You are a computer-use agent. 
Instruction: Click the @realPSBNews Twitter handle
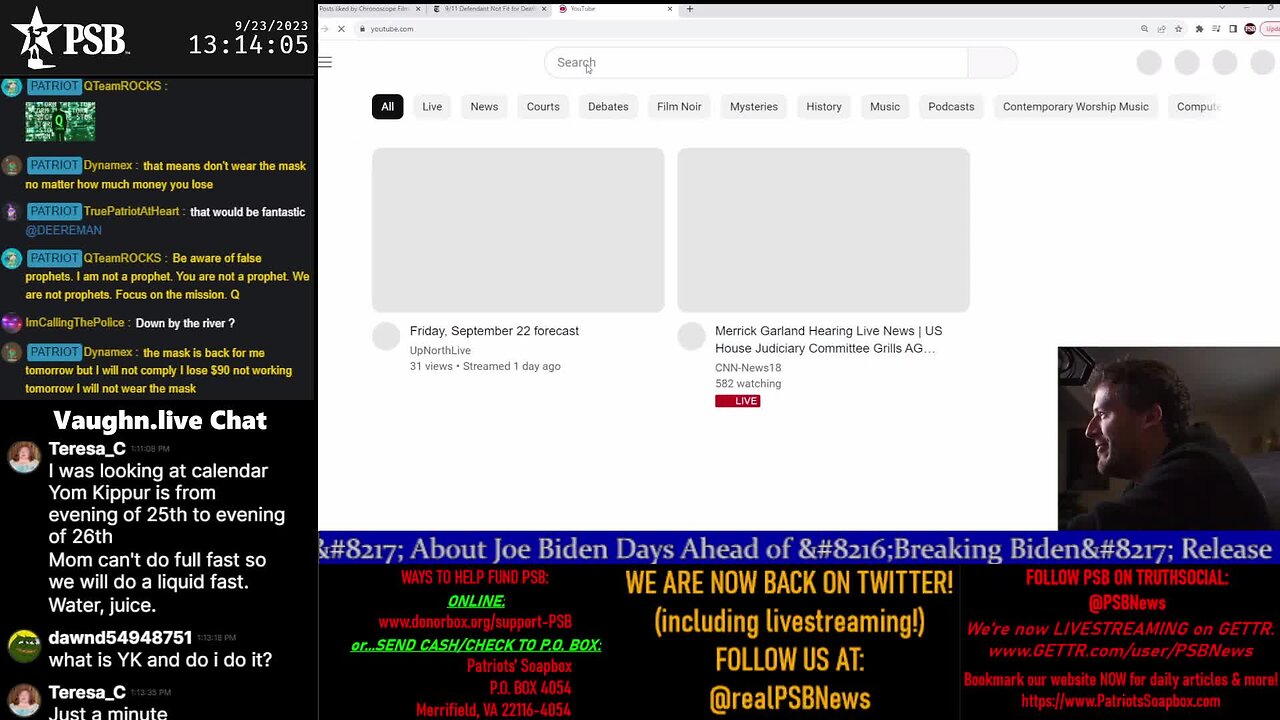(790, 698)
